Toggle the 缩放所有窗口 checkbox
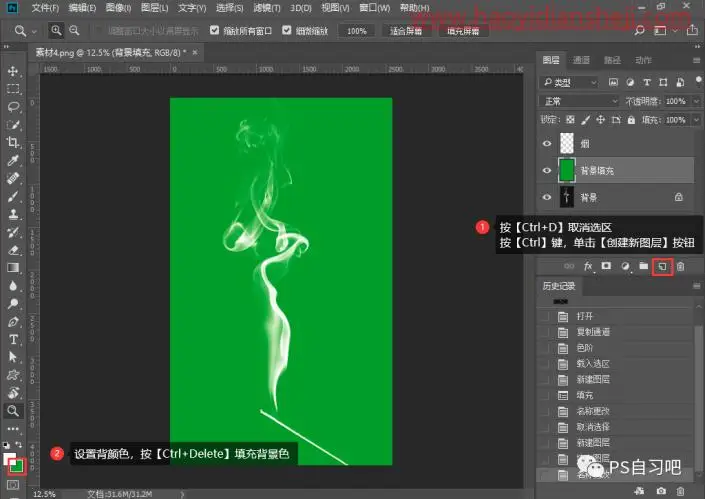705x499 pixels. (x=214, y=30)
